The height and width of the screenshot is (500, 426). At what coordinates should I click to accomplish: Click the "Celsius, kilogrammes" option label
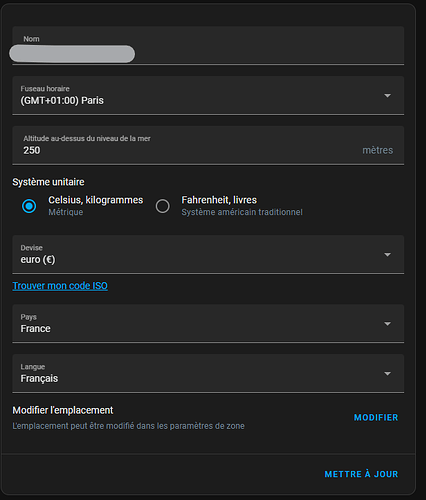point(96,200)
